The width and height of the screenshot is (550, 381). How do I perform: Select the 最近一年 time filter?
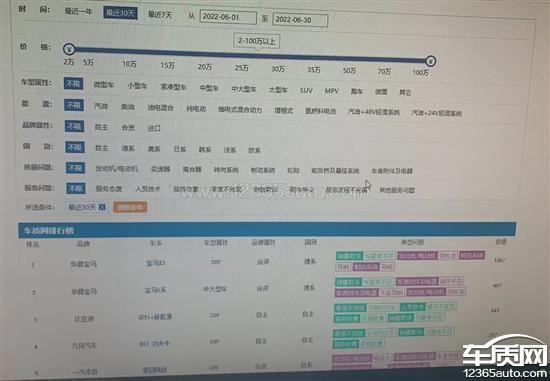(78, 11)
